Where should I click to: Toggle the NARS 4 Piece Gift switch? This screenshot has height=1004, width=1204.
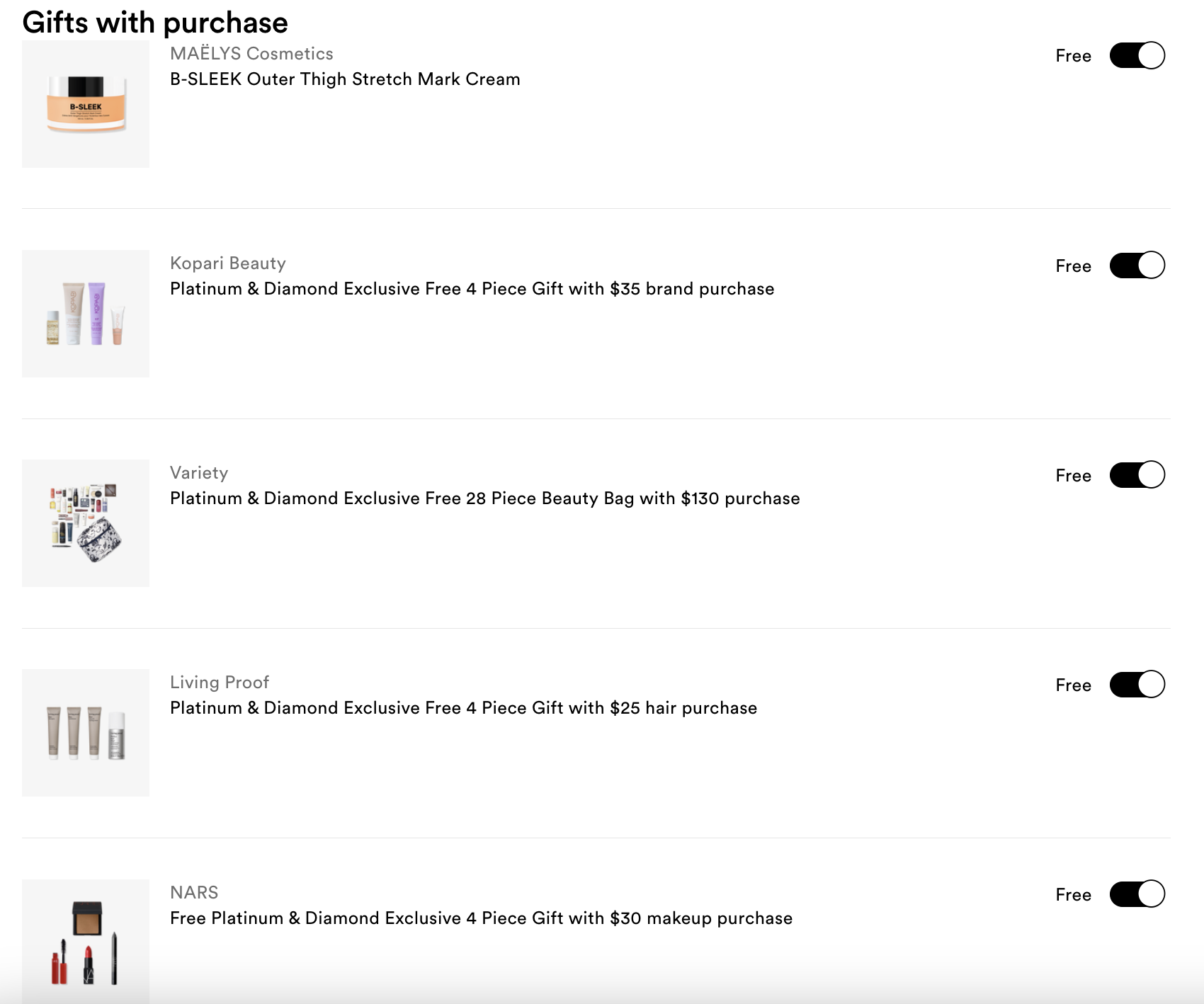click(1137, 894)
